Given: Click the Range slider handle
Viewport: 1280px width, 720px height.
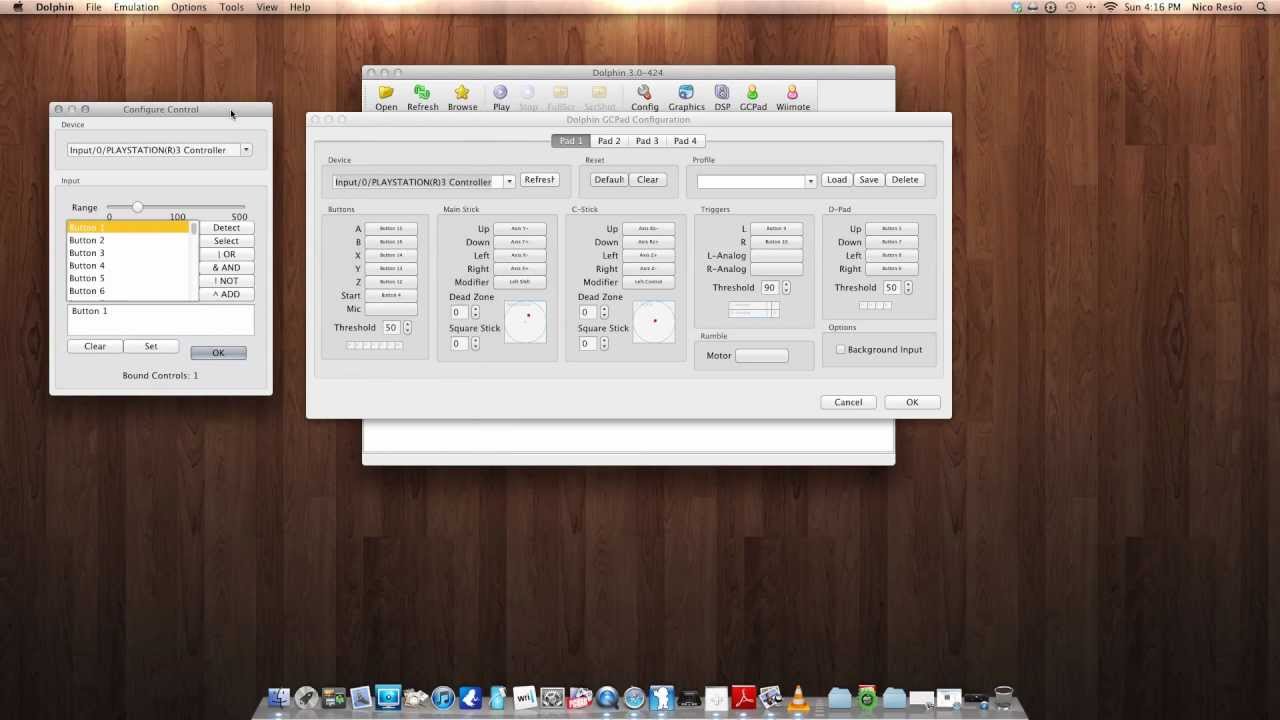Looking at the screenshot, I should [137, 207].
